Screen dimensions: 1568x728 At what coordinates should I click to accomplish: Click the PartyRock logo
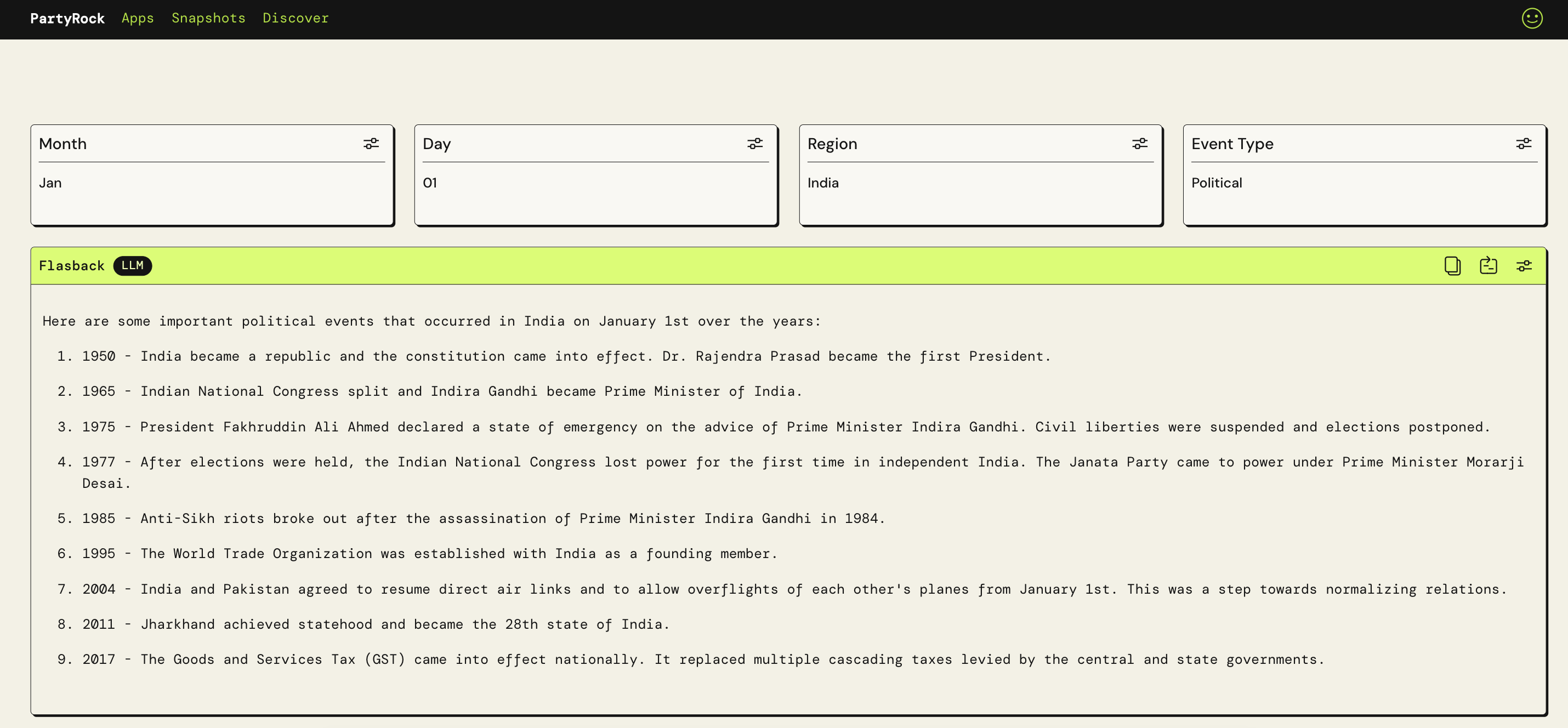click(x=67, y=18)
